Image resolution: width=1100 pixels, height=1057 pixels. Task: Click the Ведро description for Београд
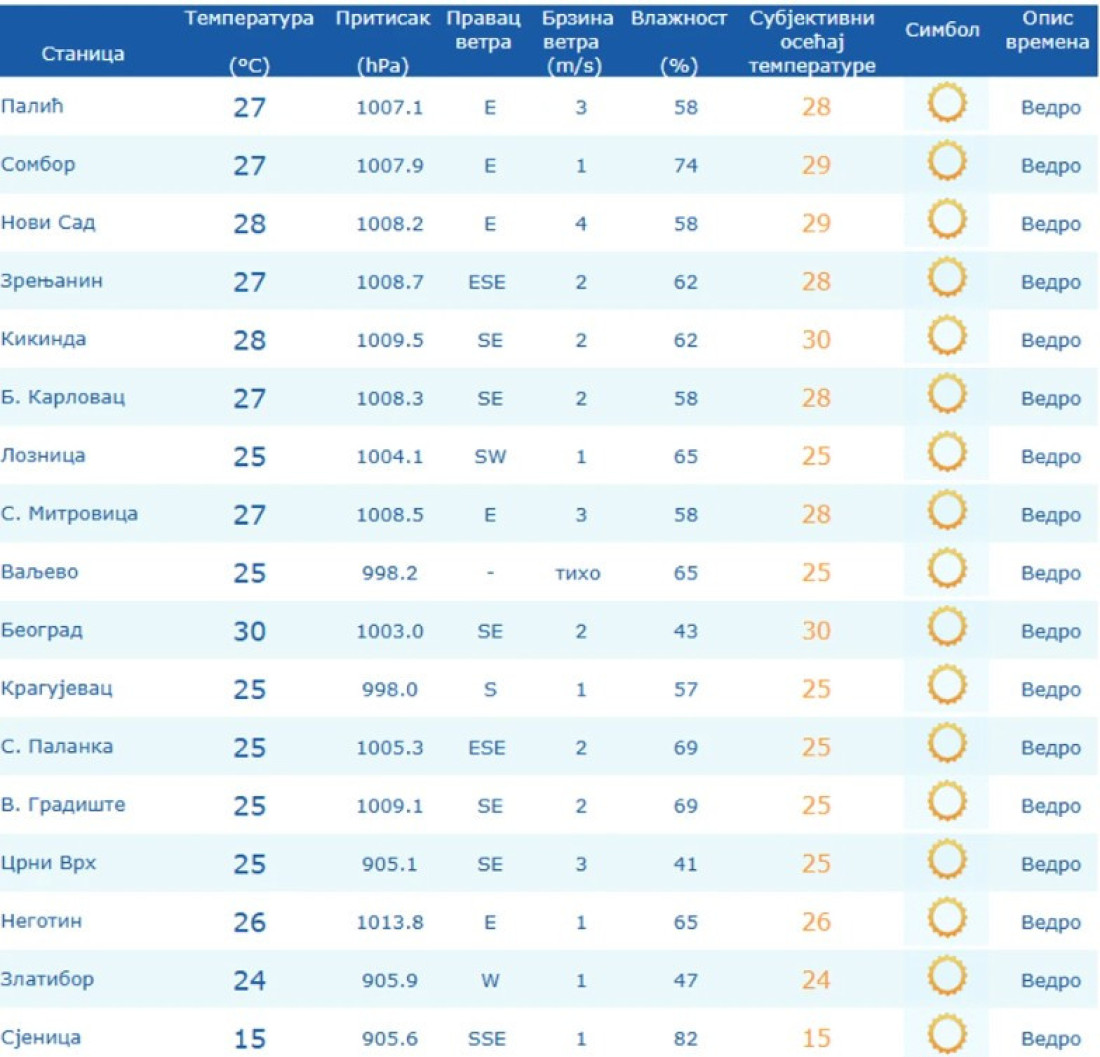point(1050,632)
